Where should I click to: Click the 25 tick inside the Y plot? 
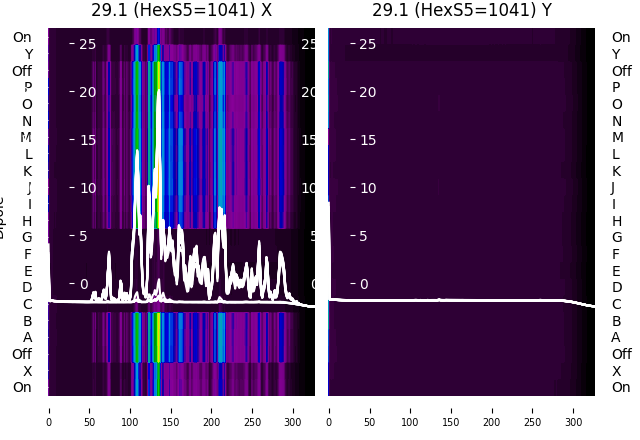[367, 44]
